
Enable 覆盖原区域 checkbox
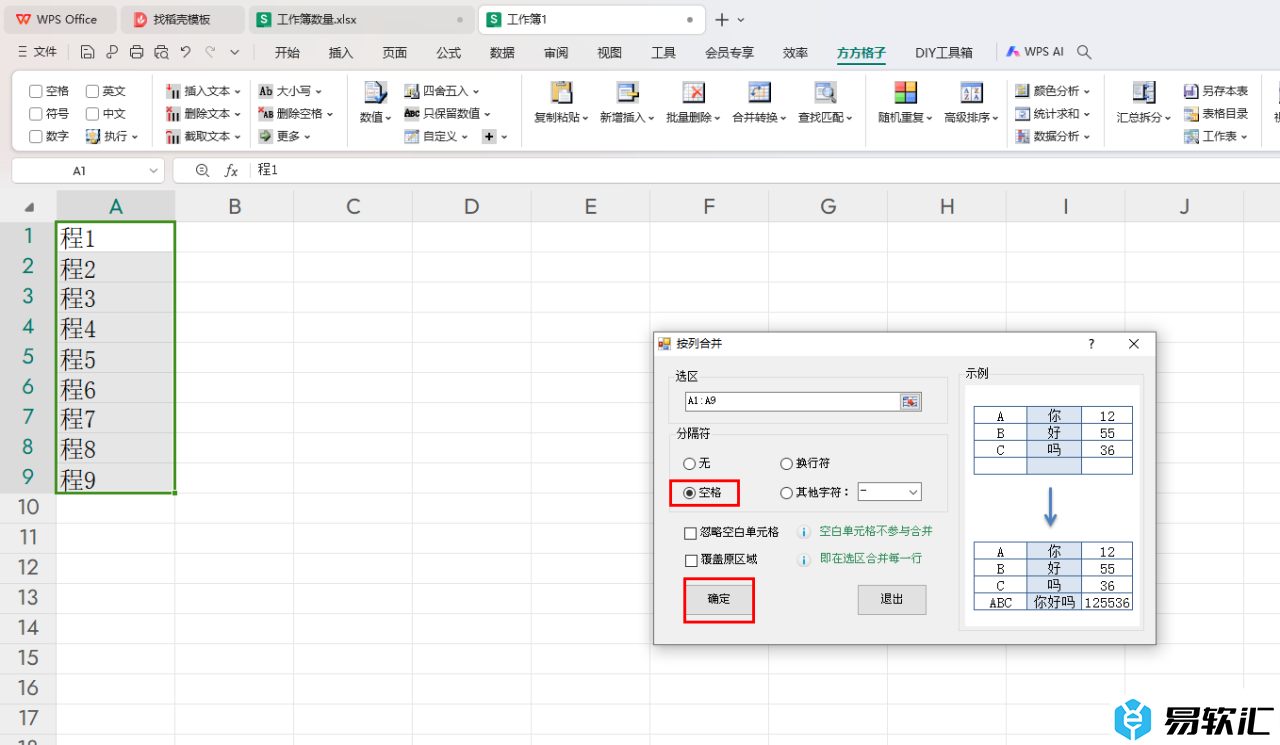pos(691,561)
